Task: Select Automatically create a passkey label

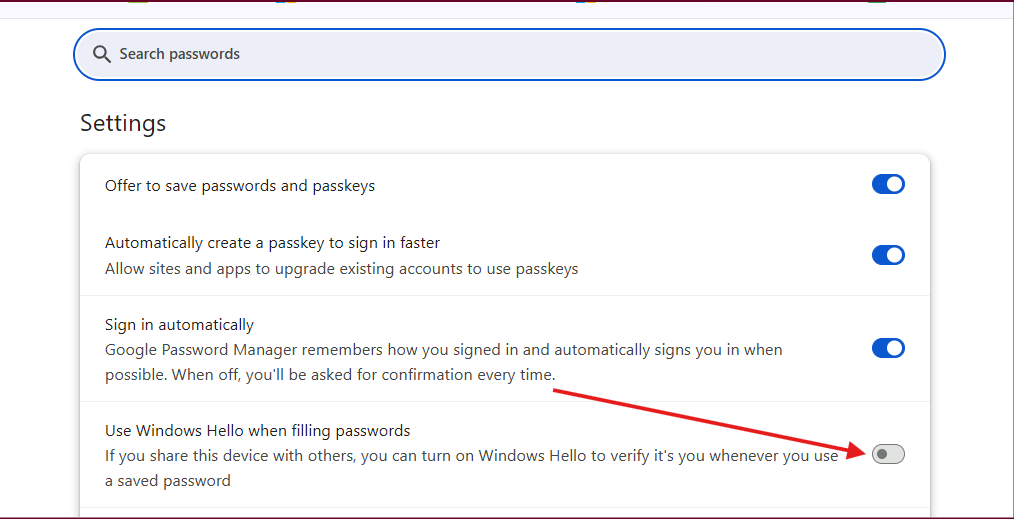Action: click(272, 243)
